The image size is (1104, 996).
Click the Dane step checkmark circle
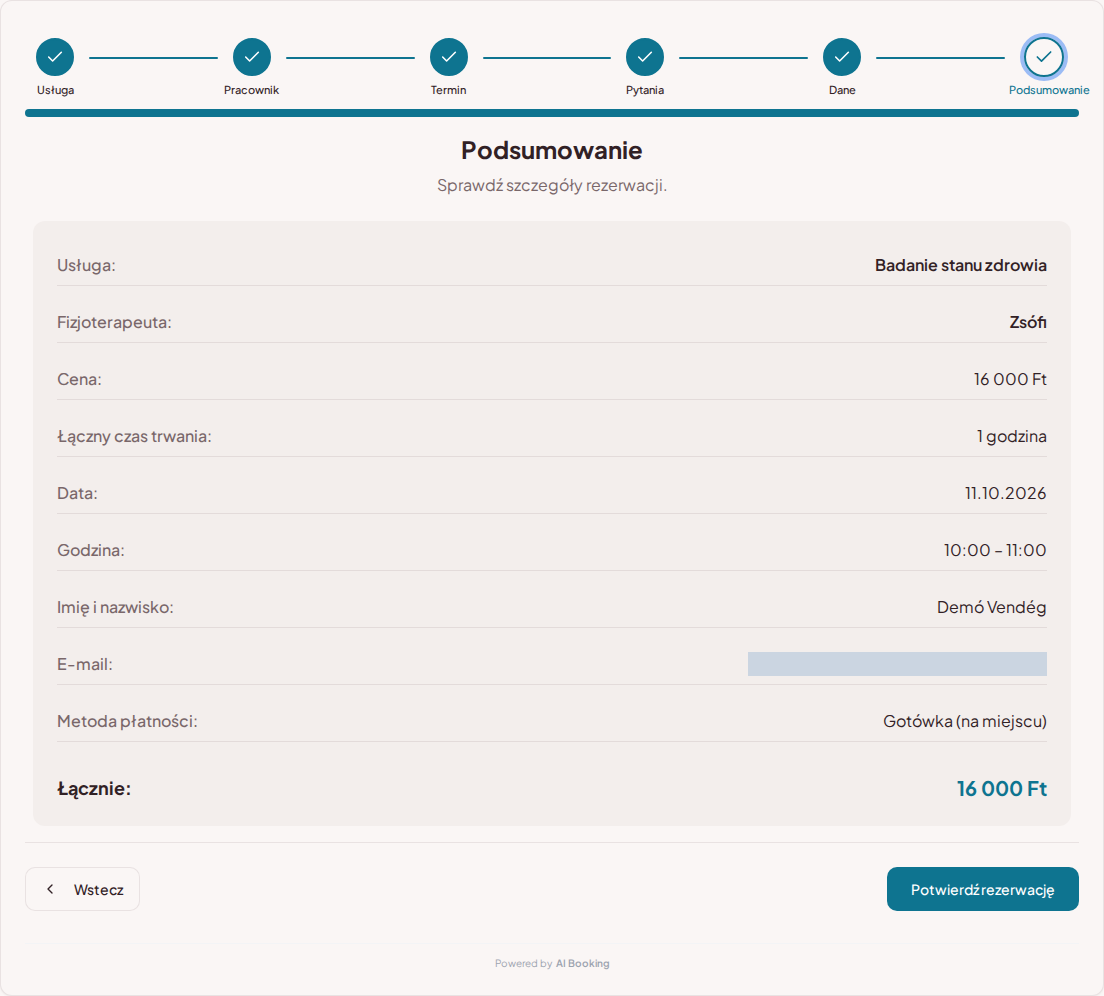pyautogui.click(x=842, y=57)
